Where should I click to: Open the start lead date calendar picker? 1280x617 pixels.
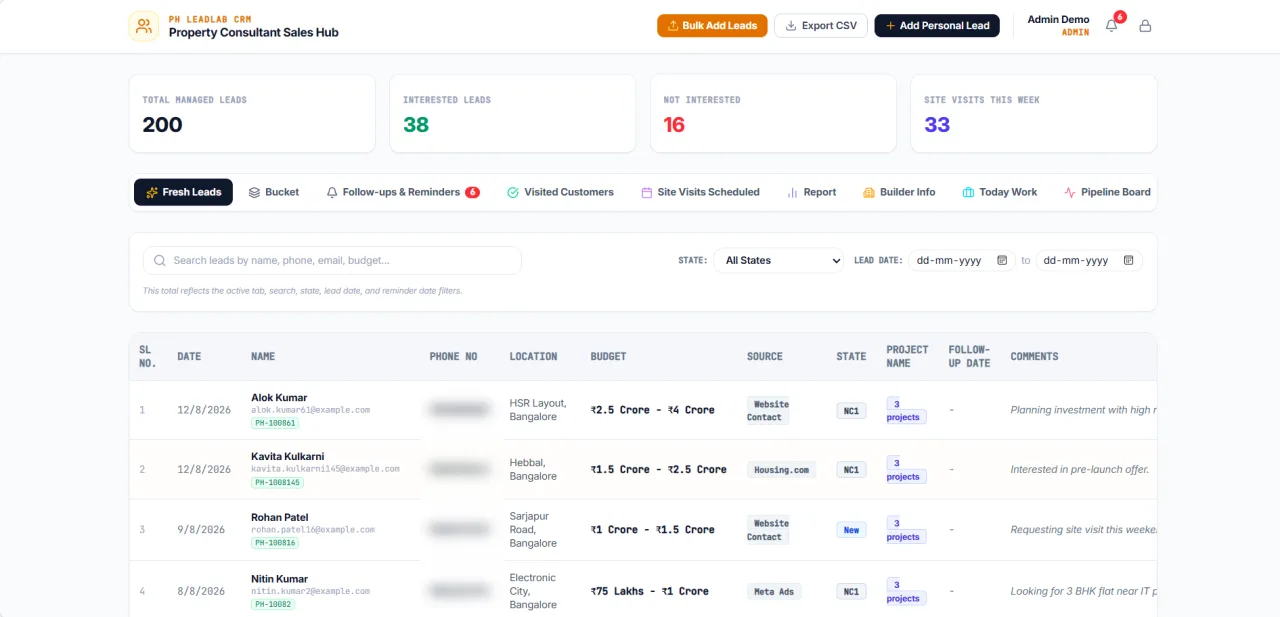tap(1002, 260)
